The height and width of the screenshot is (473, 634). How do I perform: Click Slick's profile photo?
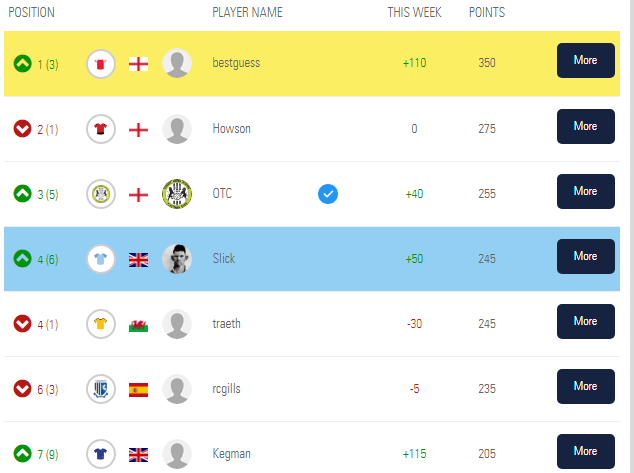[177, 259]
